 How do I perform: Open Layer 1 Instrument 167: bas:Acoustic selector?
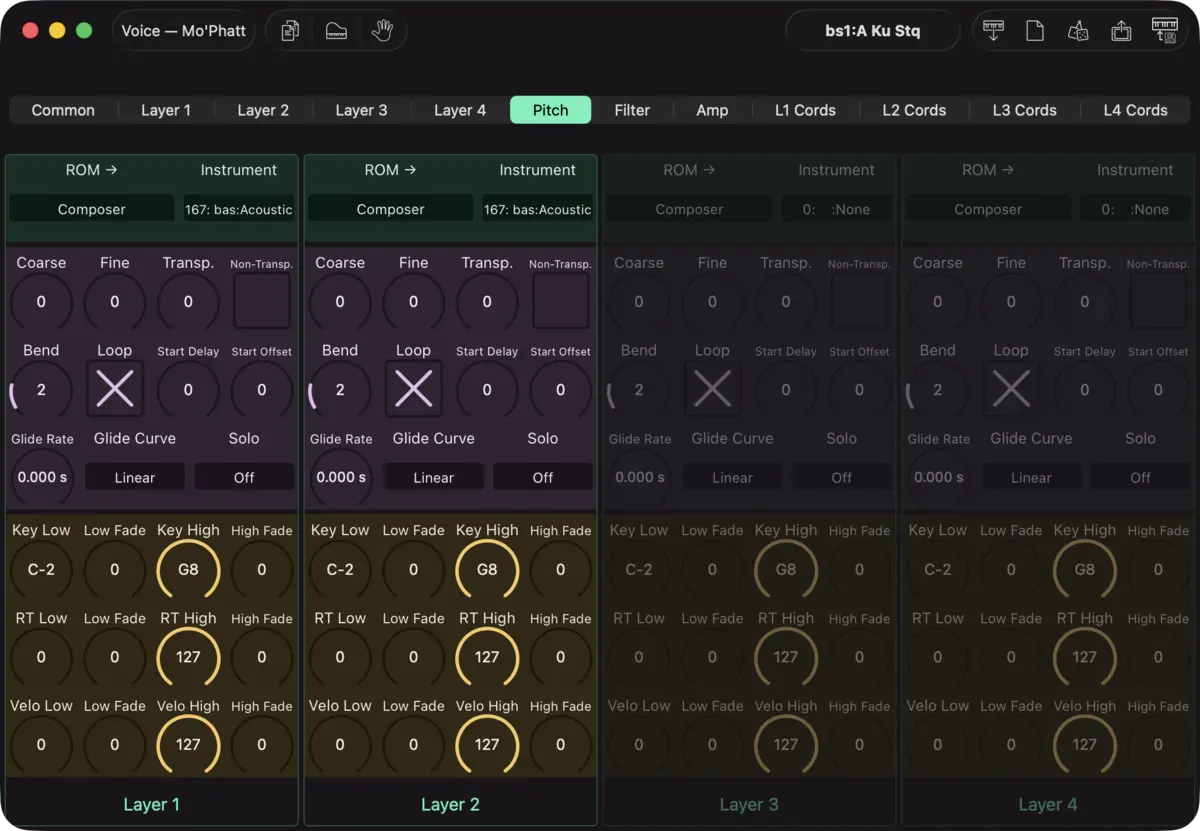239,209
